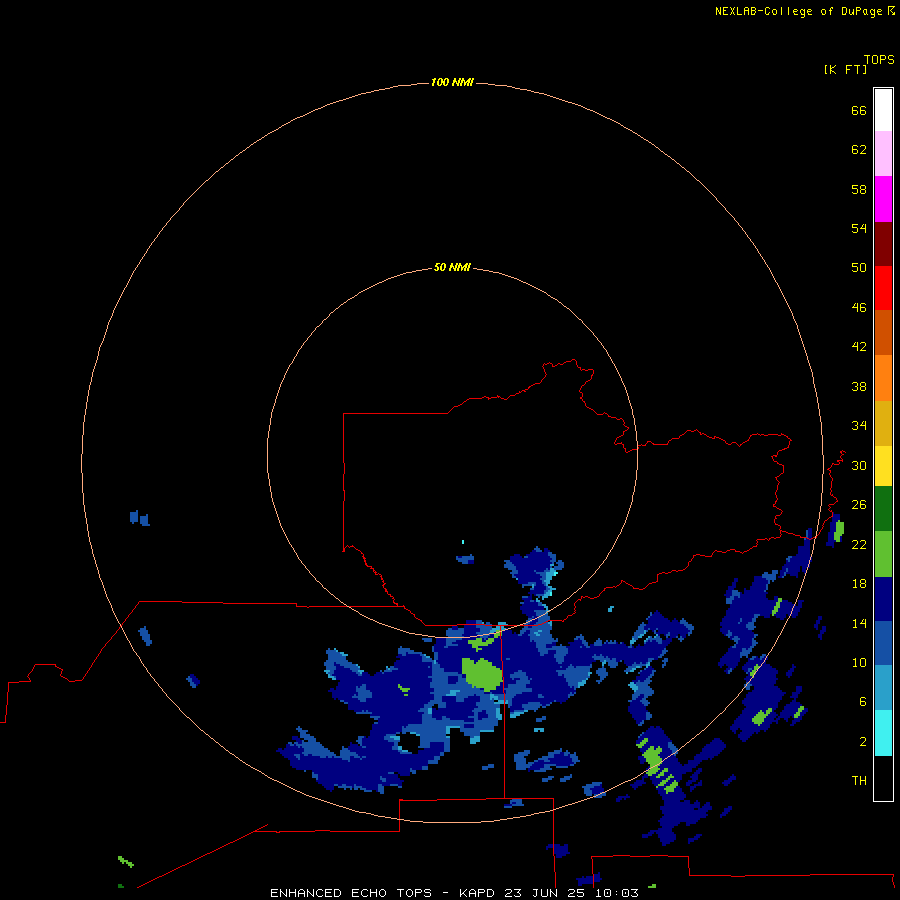Image resolution: width=900 pixels, height=900 pixels.
Task: Click the black TH threshold swatch
Action: tap(883, 778)
